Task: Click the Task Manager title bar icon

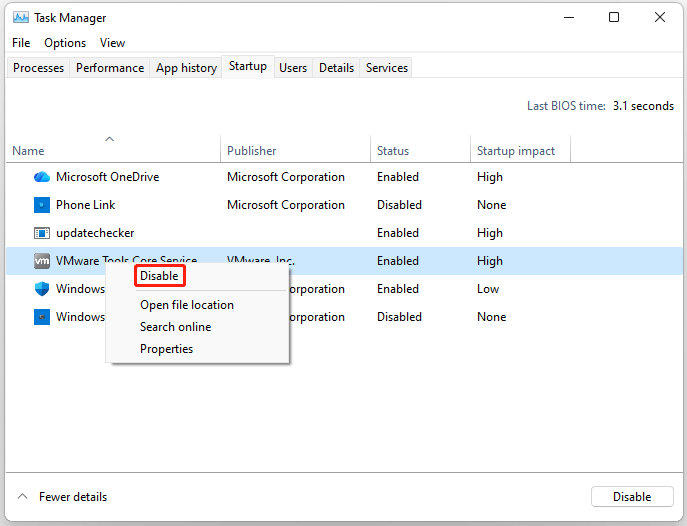Action: [x=21, y=18]
